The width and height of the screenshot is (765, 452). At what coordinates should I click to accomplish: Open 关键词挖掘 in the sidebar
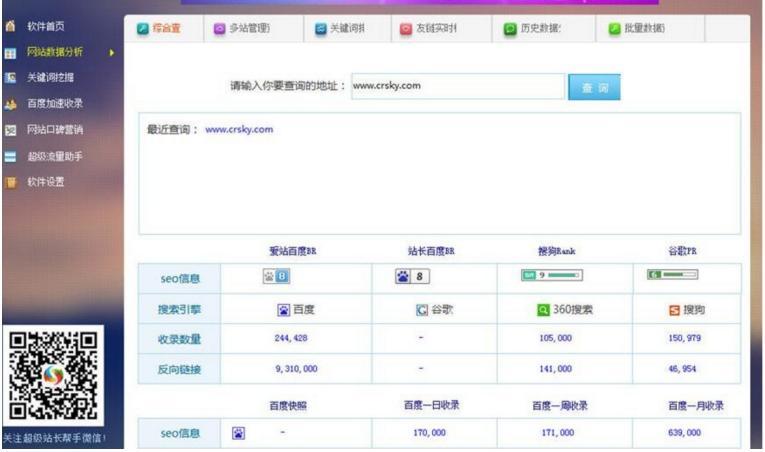(50, 78)
